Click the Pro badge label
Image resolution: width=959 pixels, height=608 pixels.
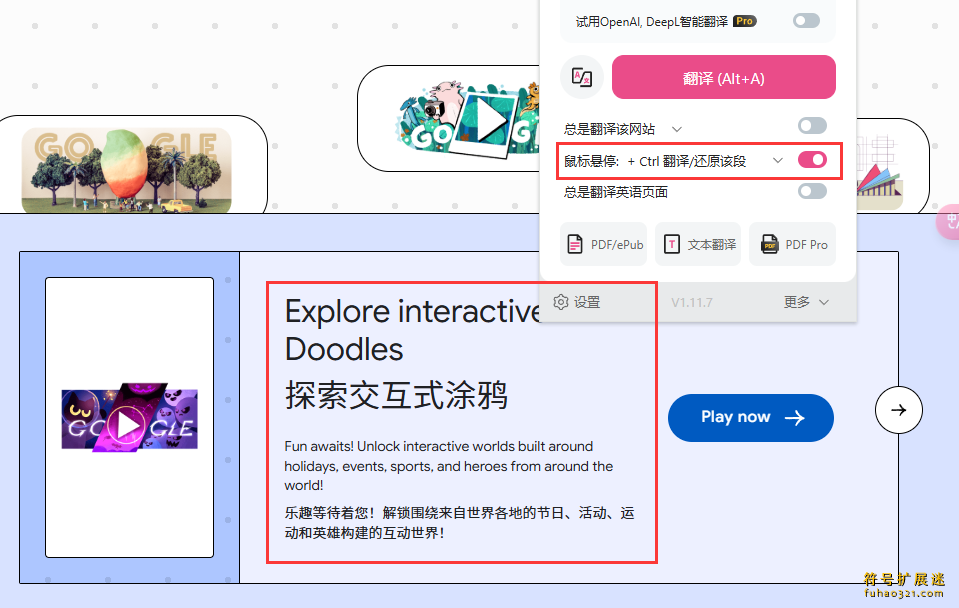[744, 21]
